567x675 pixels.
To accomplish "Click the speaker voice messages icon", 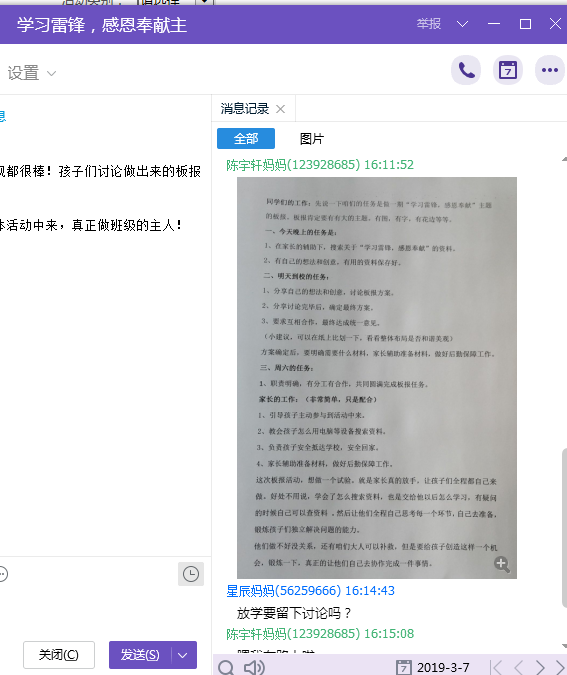I will [254, 667].
